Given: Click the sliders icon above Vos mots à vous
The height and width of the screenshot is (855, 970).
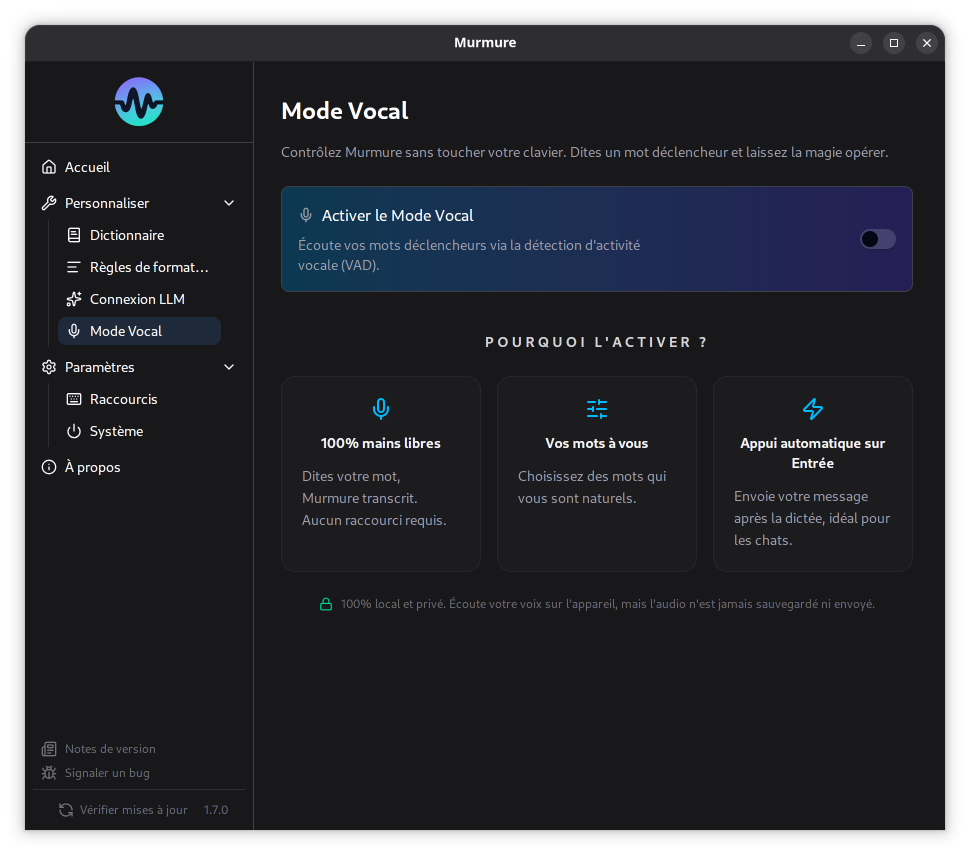Looking at the screenshot, I should click(597, 408).
